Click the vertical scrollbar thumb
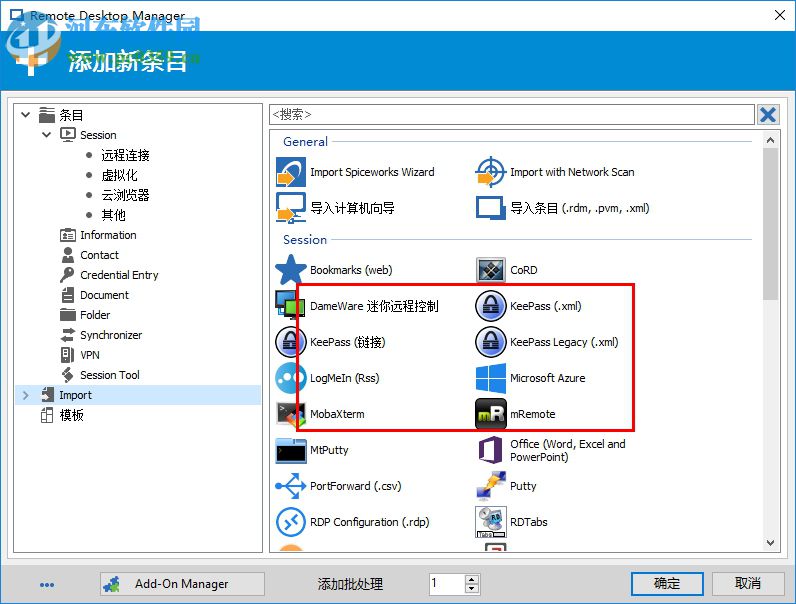Screen dimensions: 796x604 pos(770,223)
